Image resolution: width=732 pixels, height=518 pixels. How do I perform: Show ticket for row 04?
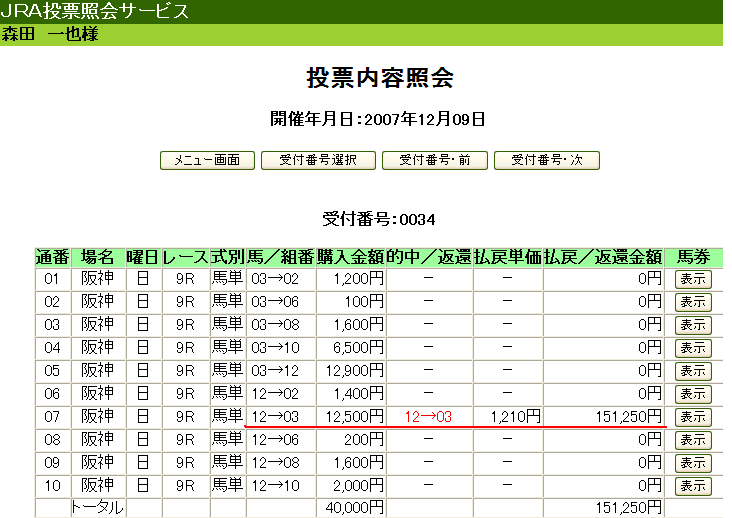coord(693,348)
